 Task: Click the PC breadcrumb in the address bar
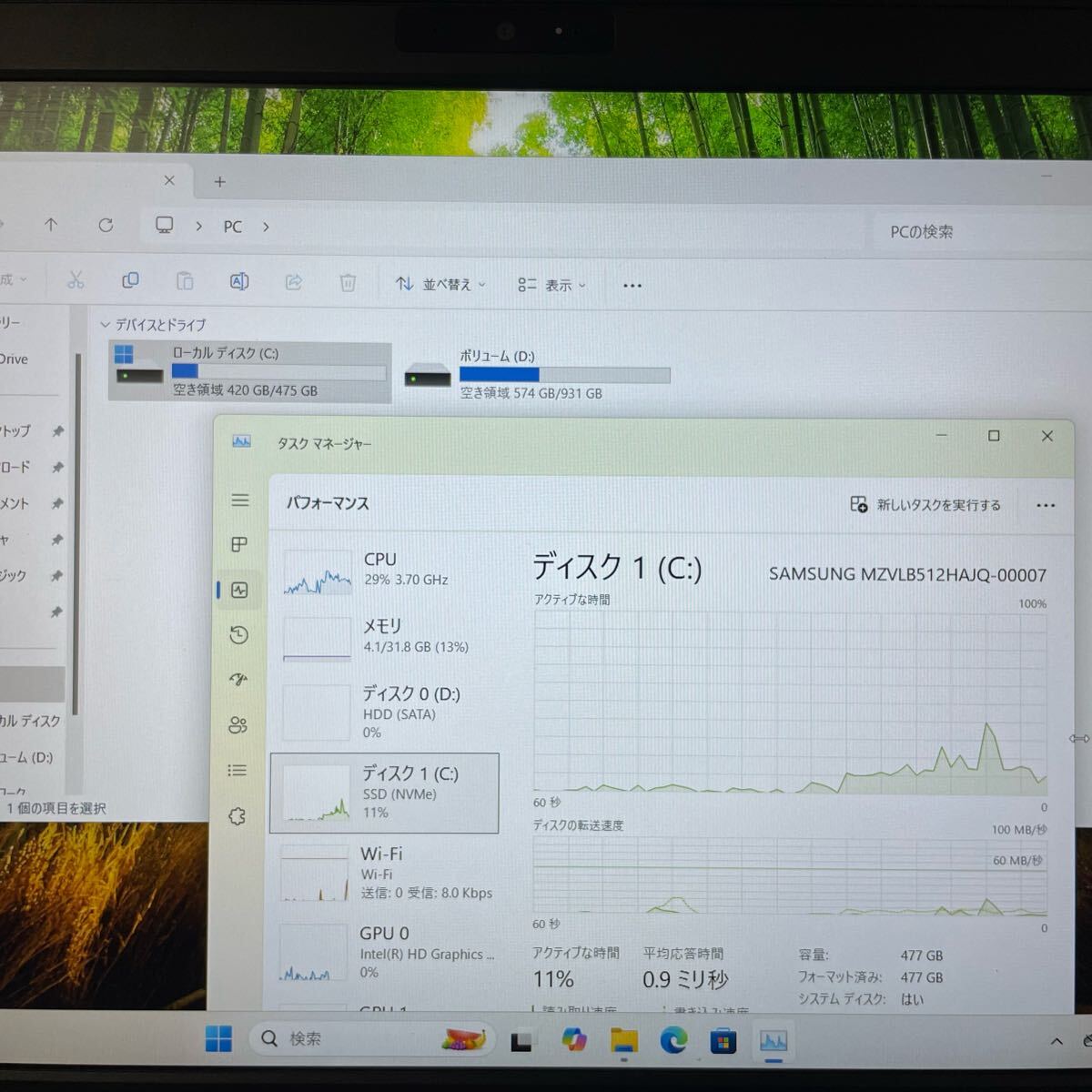pyautogui.click(x=233, y=227)
